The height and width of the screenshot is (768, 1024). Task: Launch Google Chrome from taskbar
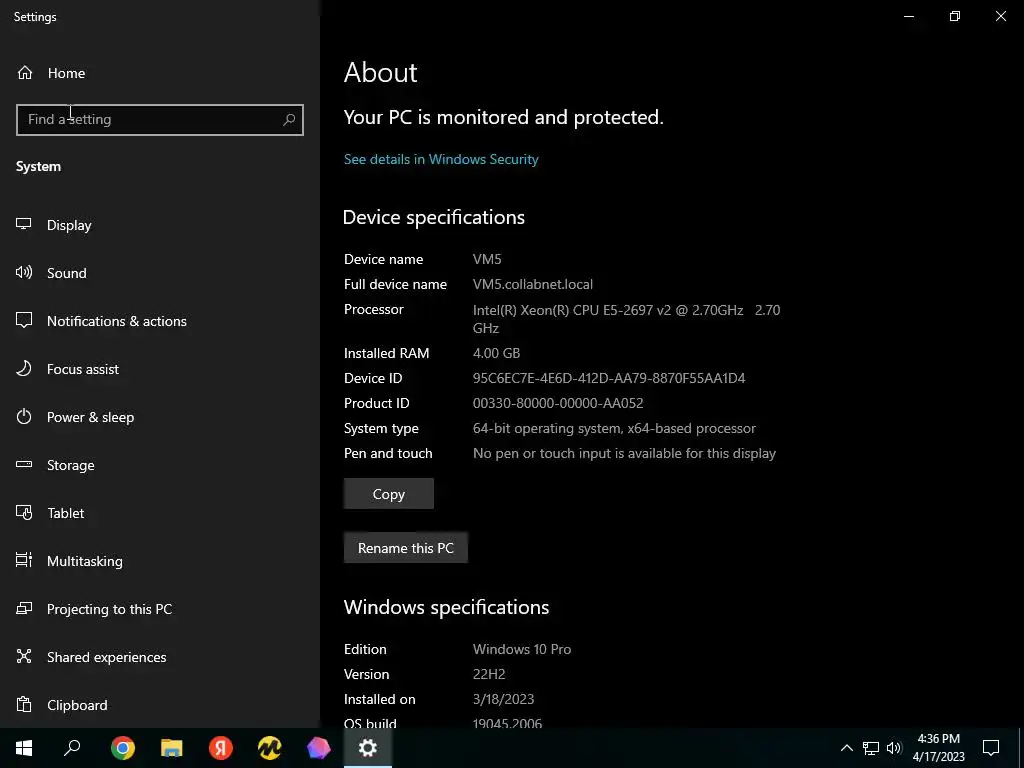pos(123,748)
